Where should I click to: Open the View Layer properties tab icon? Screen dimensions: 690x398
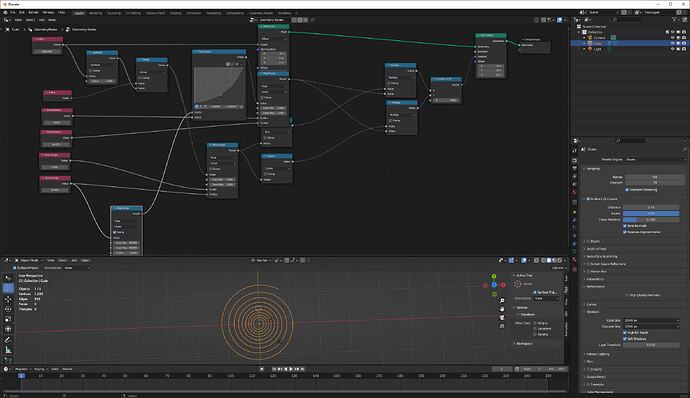tap(575, 176)
